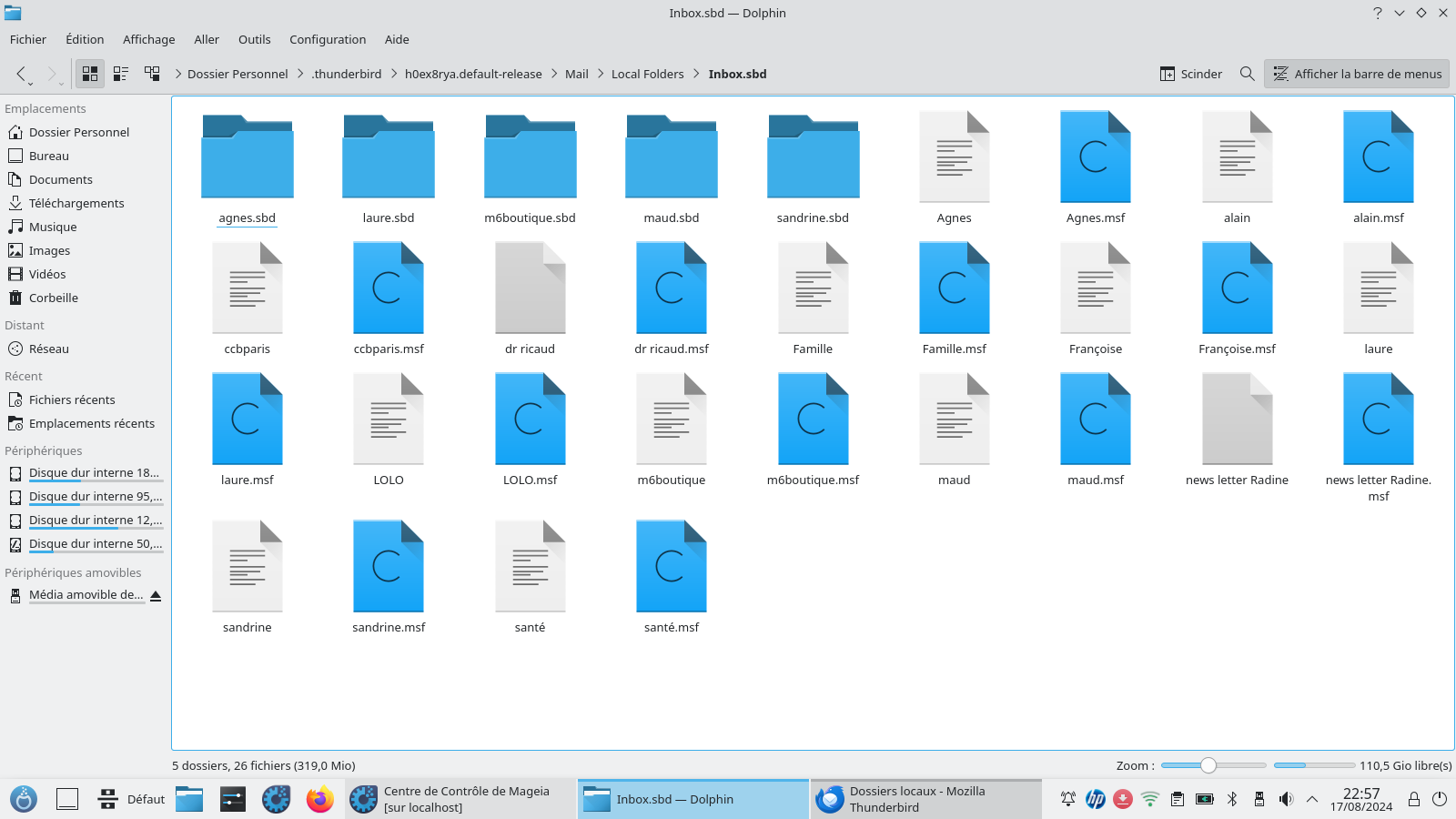Select the news letter Radine file icon

pyautogui.click(x=1238, y=419)
